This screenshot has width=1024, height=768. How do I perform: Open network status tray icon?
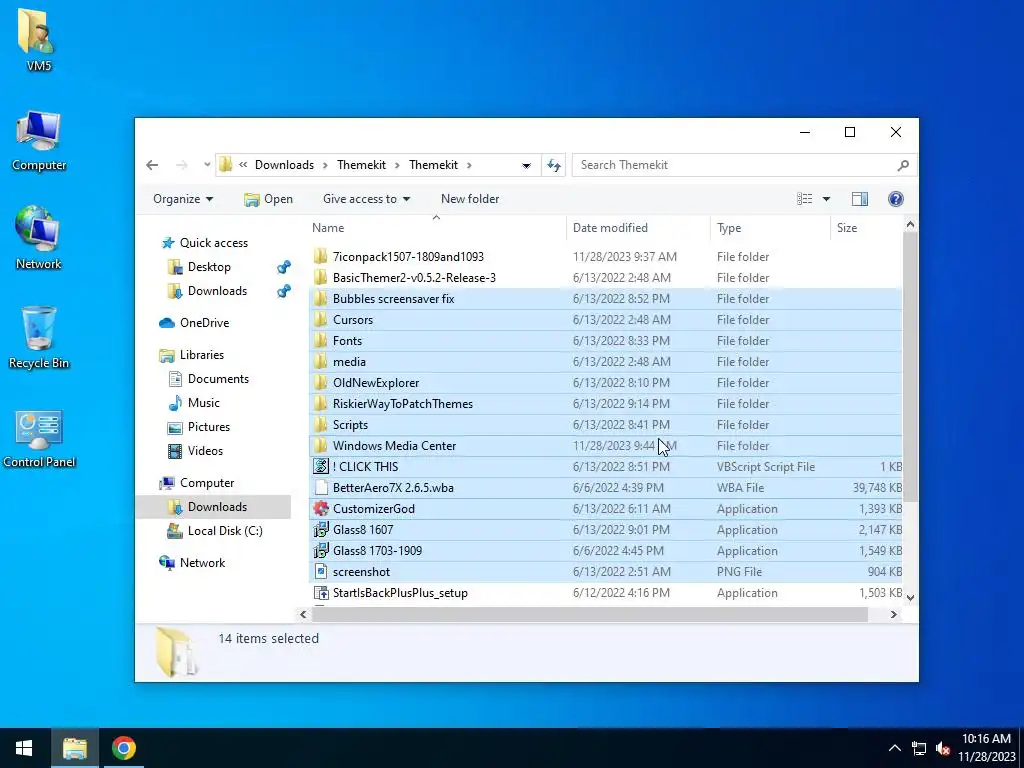[x=919, y=748]
